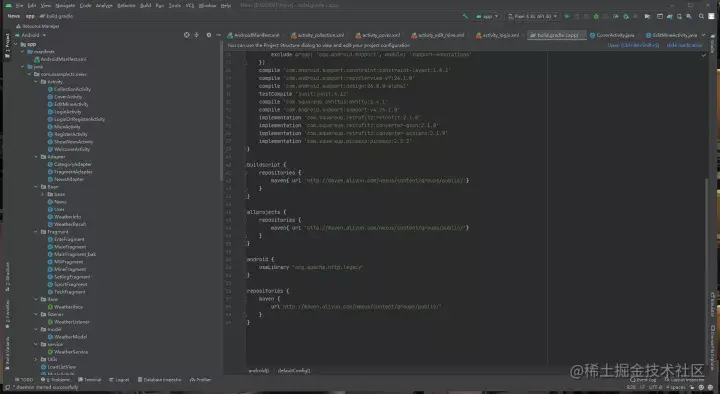720x394 pixels.
Task: Collapse the Fragment package folder
Action: tap(36, 232)
